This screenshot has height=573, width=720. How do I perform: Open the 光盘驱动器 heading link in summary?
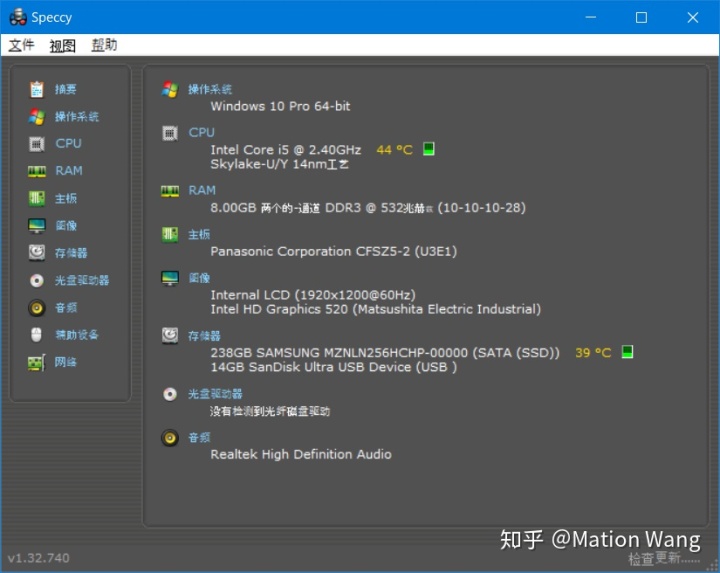215,394
